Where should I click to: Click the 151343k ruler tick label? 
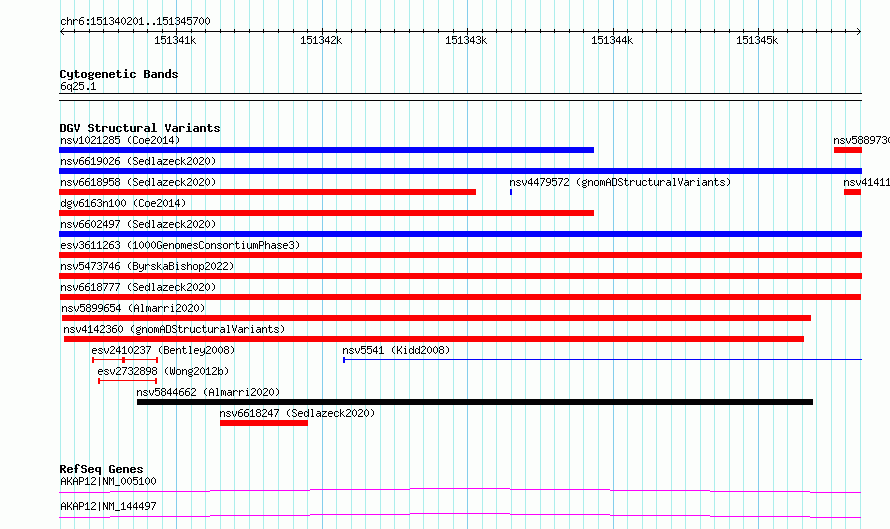point(466,40)
